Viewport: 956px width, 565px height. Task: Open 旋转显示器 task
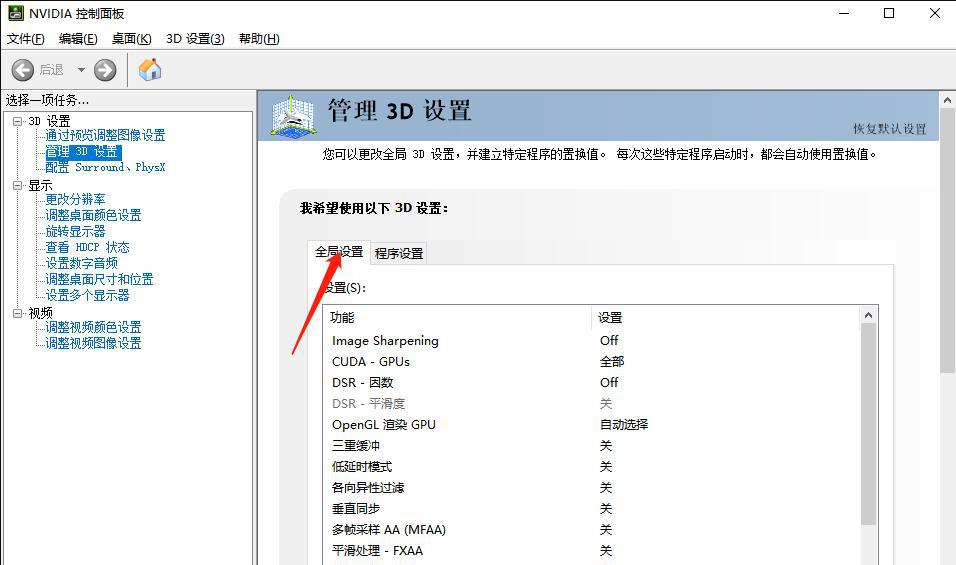tap(76, 231)
